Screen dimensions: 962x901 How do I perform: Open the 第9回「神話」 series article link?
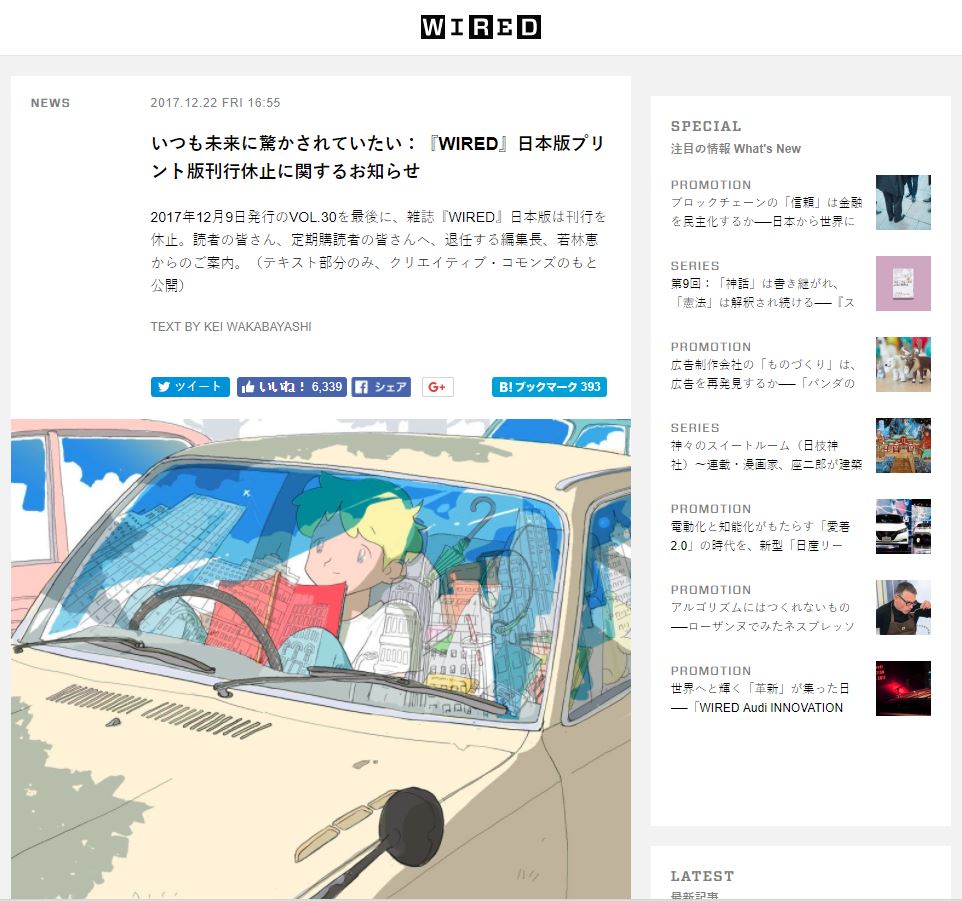[763, 293]
